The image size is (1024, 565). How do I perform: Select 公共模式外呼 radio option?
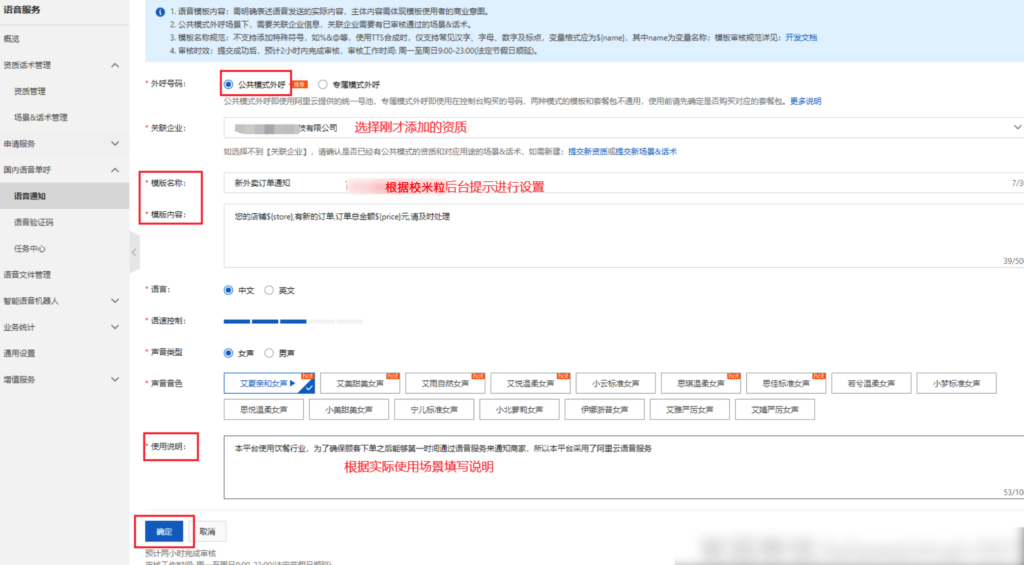(x=228, y=84)
